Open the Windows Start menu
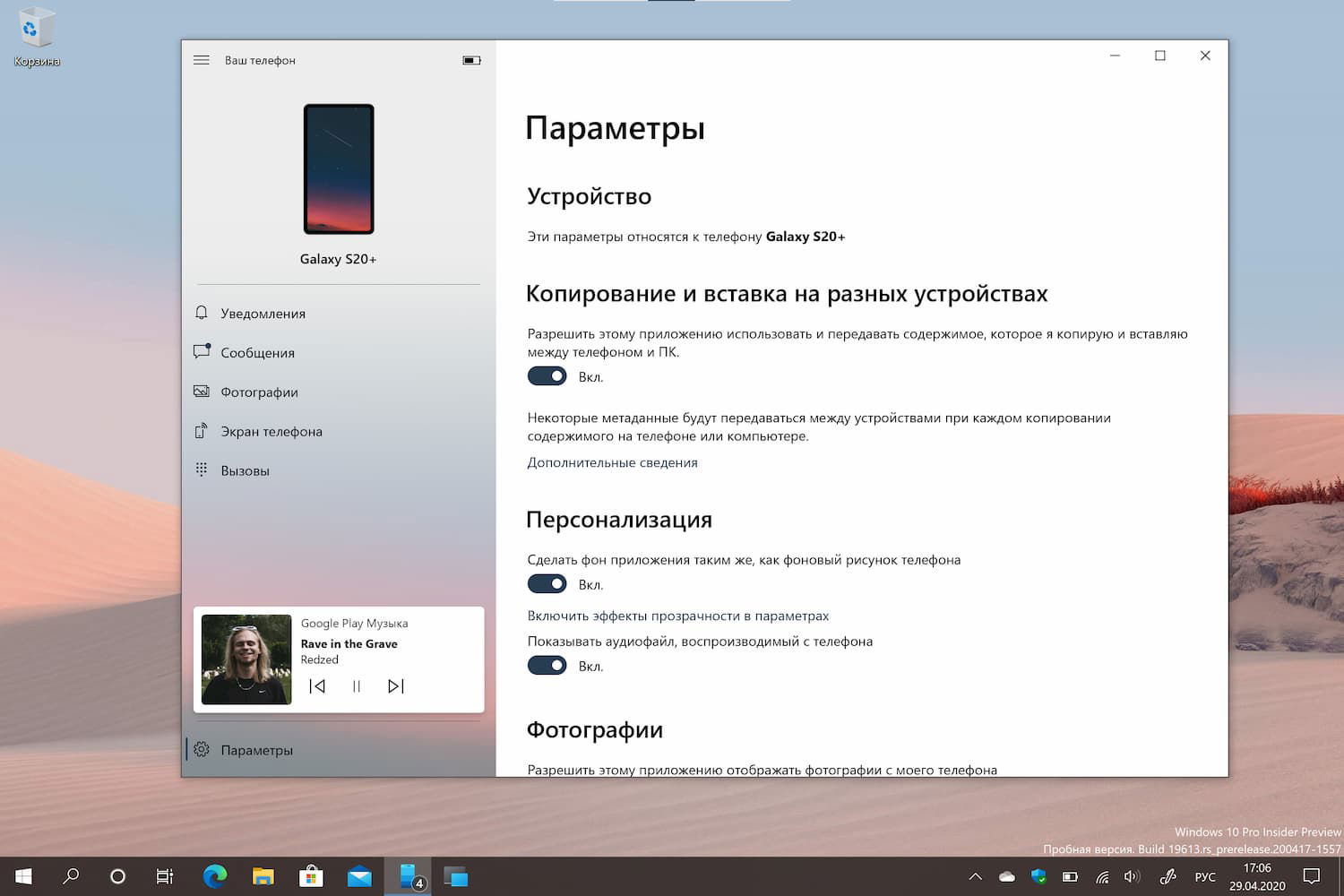Viewport: 1344px width, 896px height. pyautogui.click(x=23, y=876)
